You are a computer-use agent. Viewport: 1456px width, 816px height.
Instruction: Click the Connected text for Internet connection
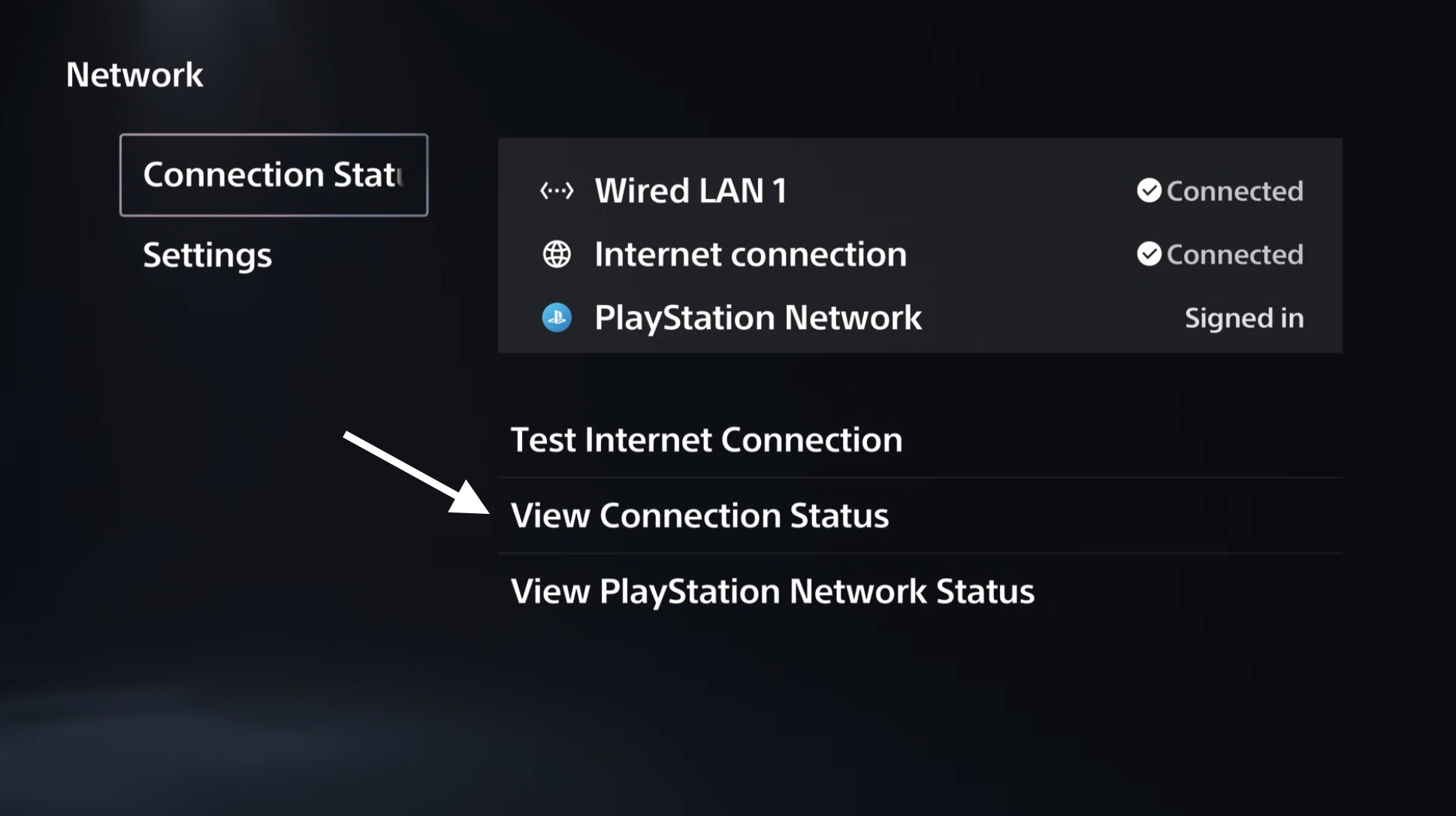pos(1235,255)
